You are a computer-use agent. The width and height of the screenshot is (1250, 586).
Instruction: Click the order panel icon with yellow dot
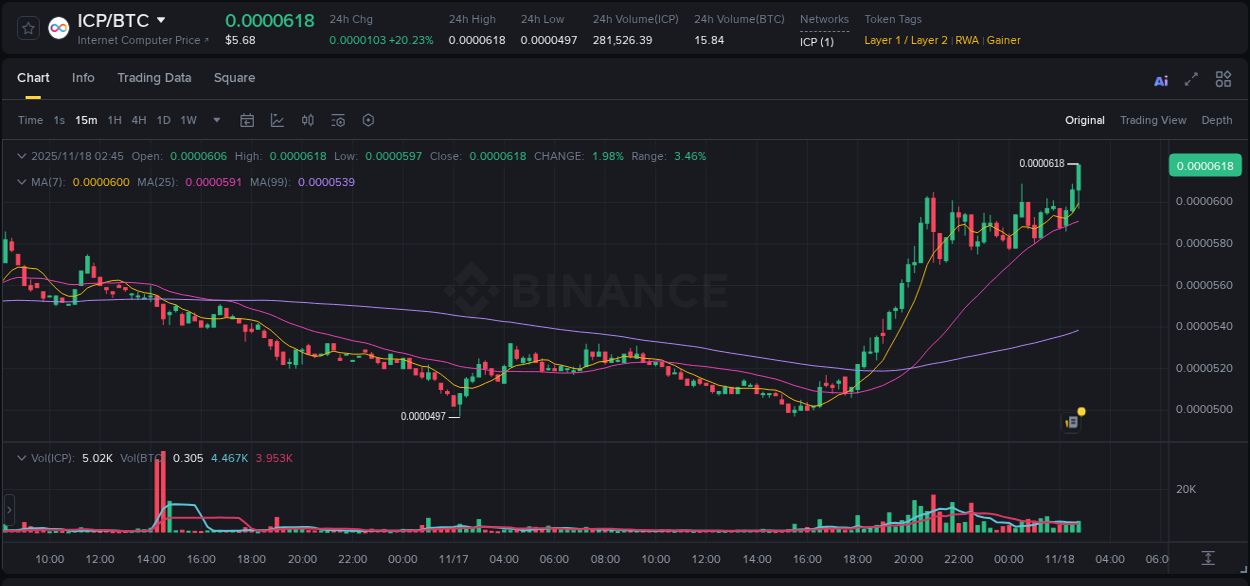(x=1071, y=421)
